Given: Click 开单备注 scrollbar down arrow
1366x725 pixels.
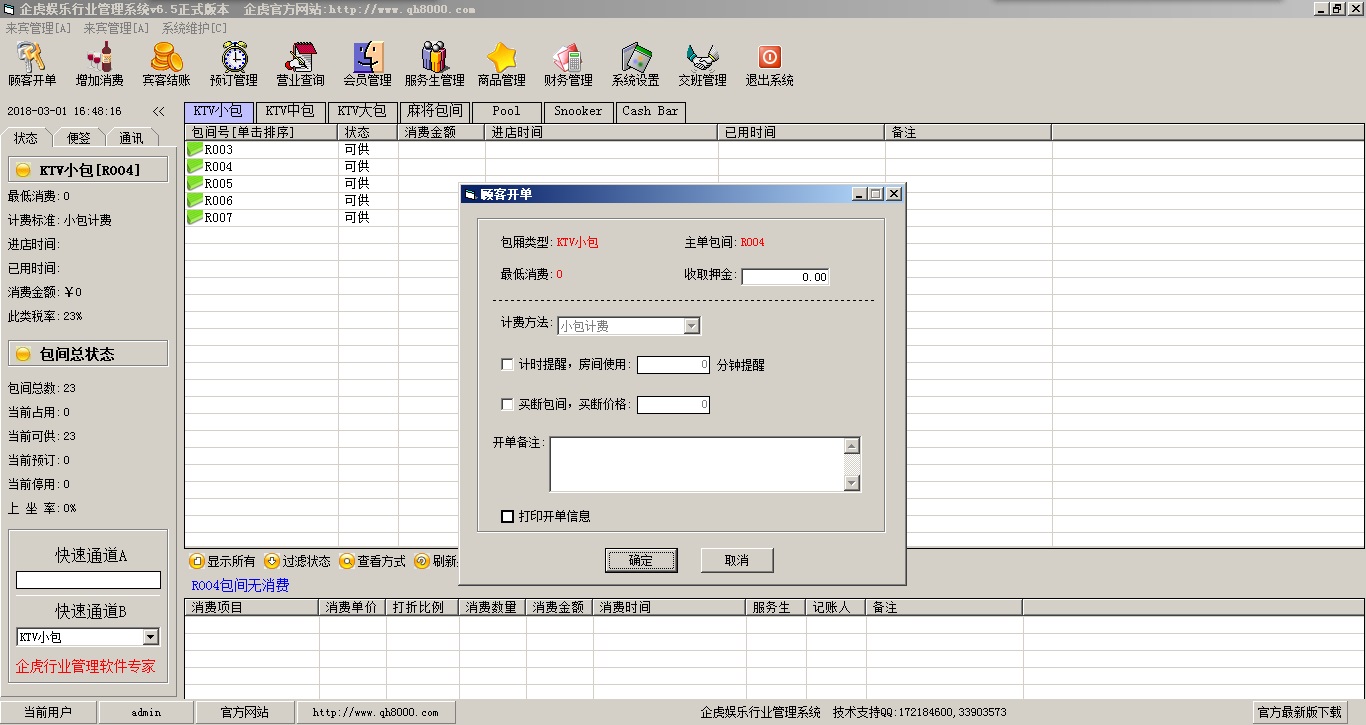Looking at the screenshot, I should coord(852,483).
